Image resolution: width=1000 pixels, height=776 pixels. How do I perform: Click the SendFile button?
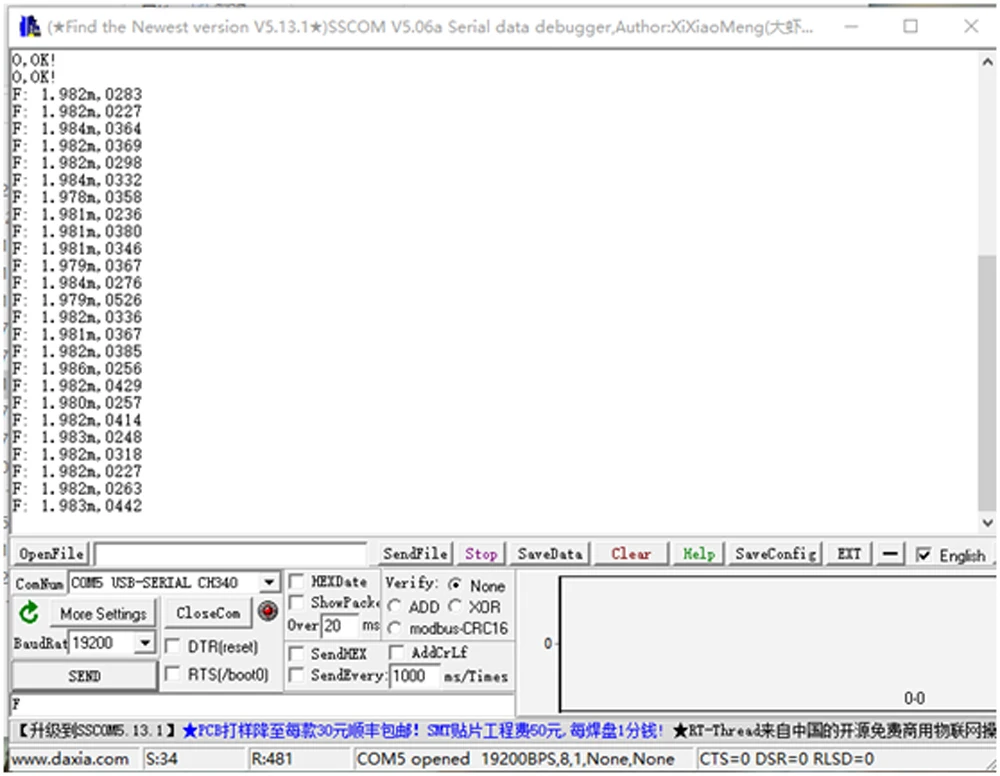pos(416,553)
